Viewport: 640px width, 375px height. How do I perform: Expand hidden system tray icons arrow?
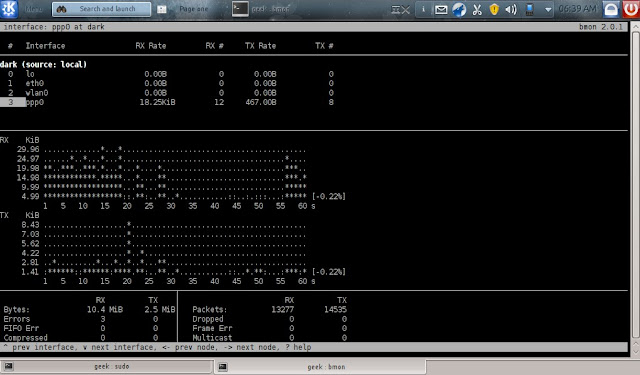[x=548, y=10]
